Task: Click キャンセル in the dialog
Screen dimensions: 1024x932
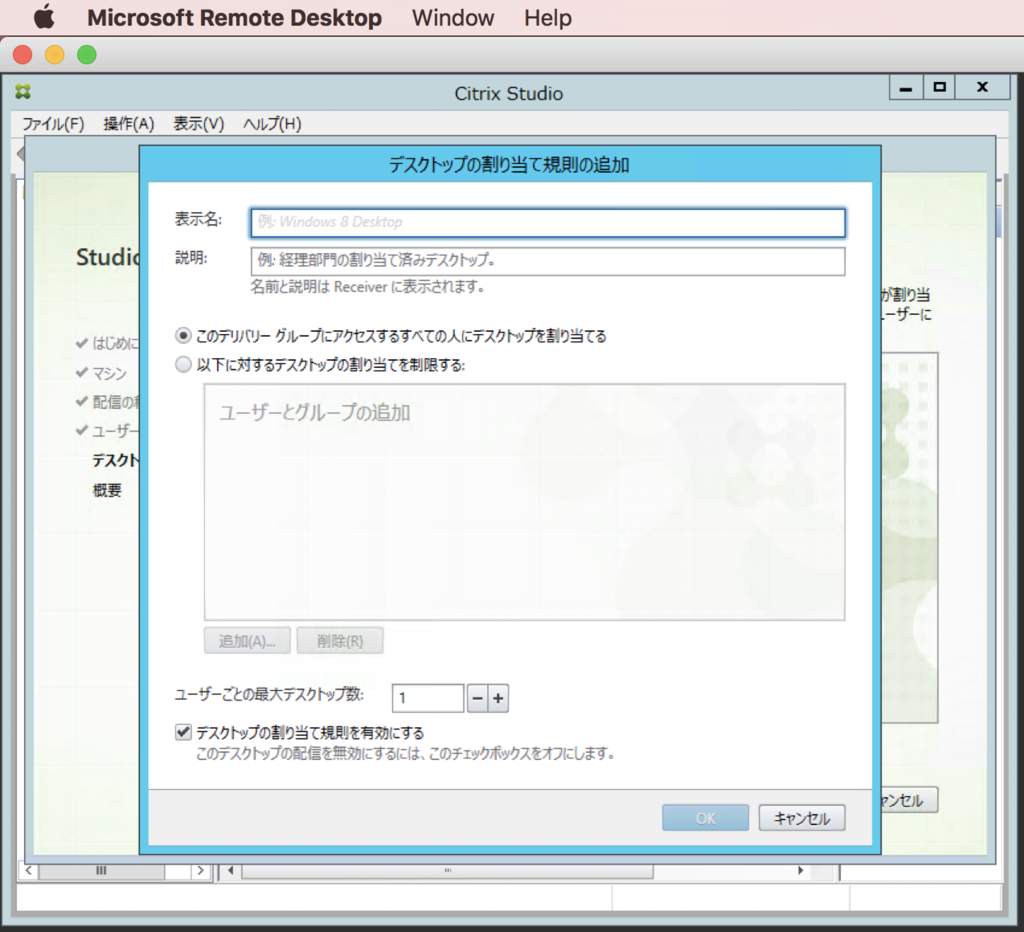Action: coord(801,818)
